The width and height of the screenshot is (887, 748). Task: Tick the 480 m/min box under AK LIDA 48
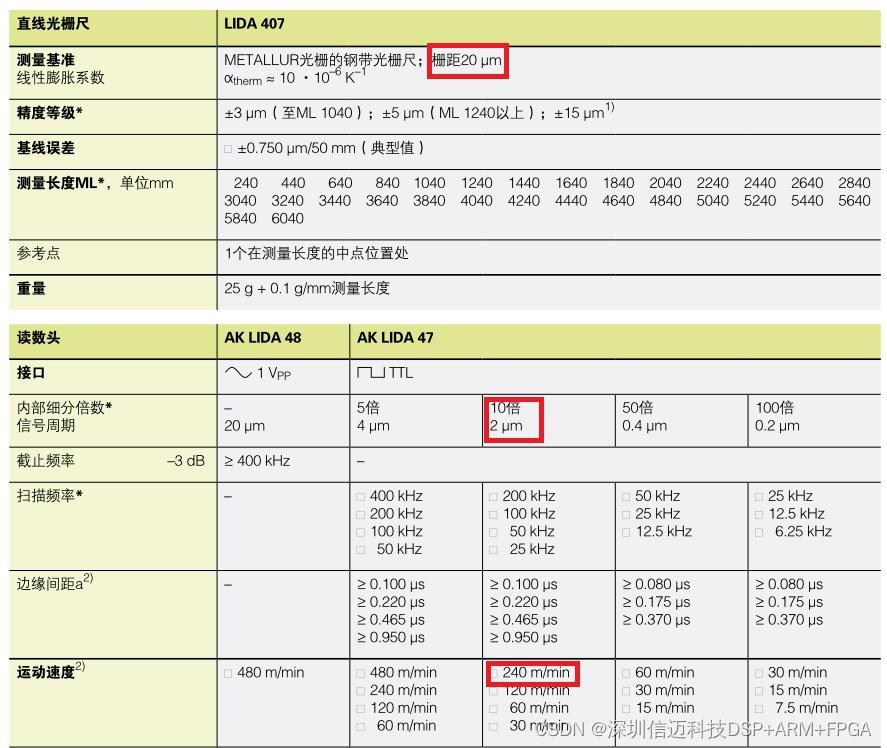pyautogui.click(x=229, y=673)
